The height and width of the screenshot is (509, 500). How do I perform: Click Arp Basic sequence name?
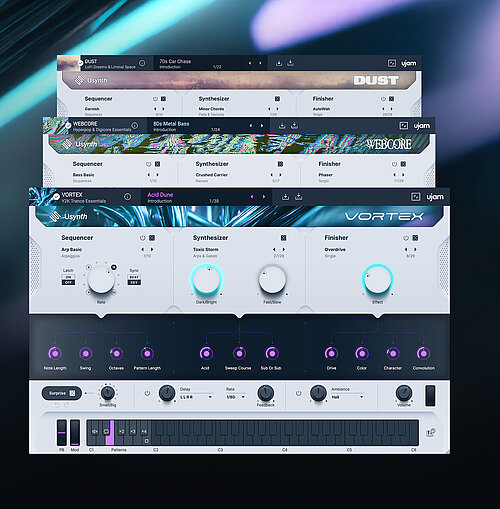[x=71, y=249]
